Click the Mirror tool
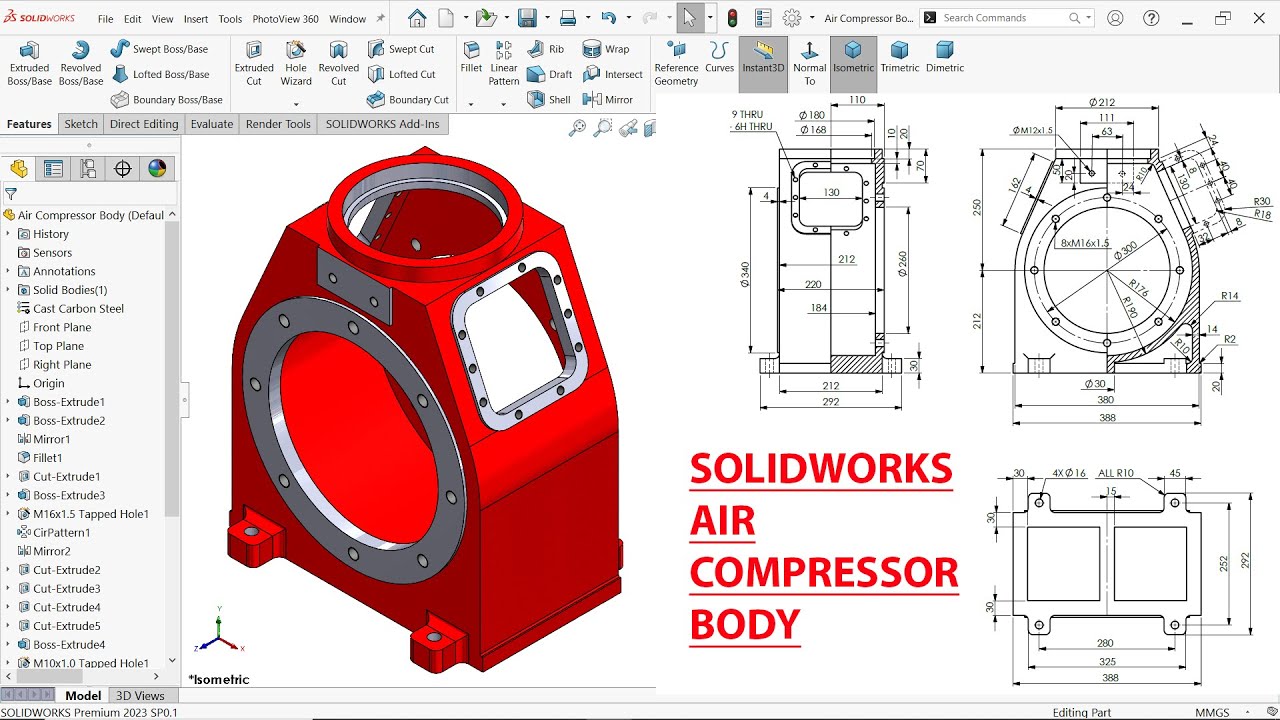 coord(608,100)
